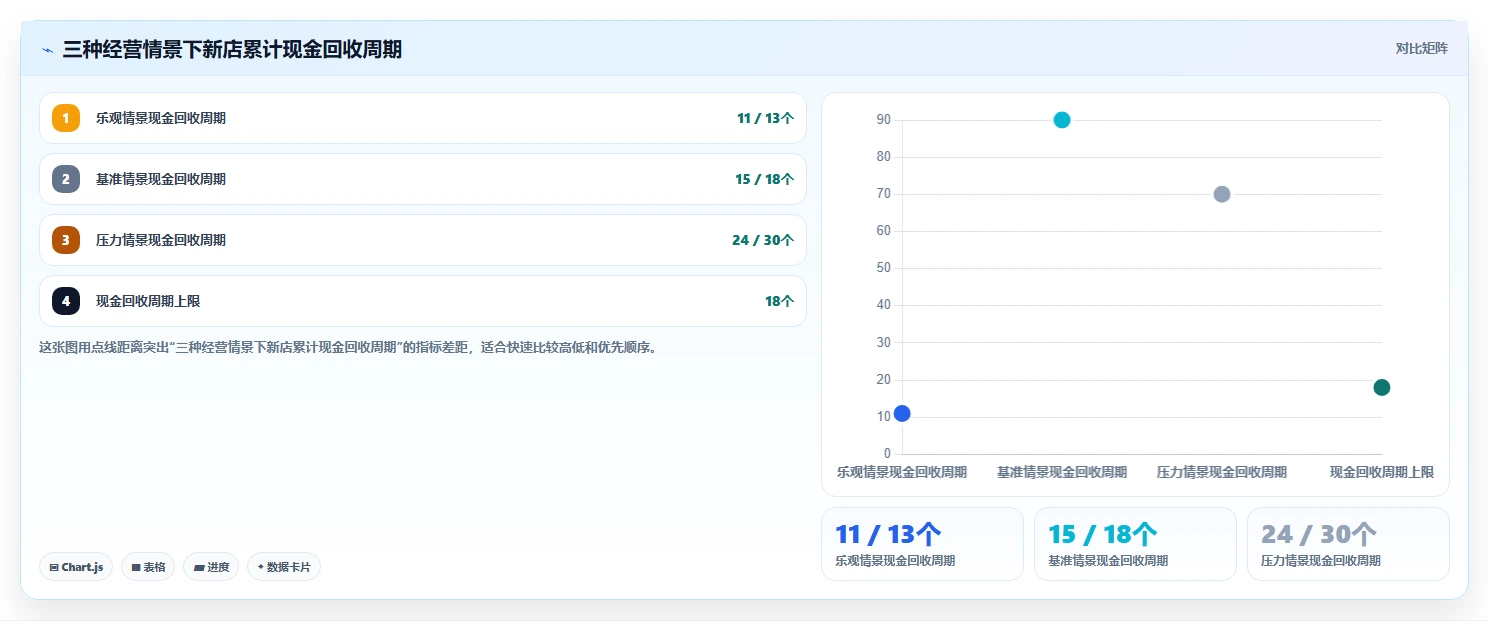Open the gray 24 / 30个 data card
Viewport: 1489px width, 621px height.
[x=1348, y=544]
